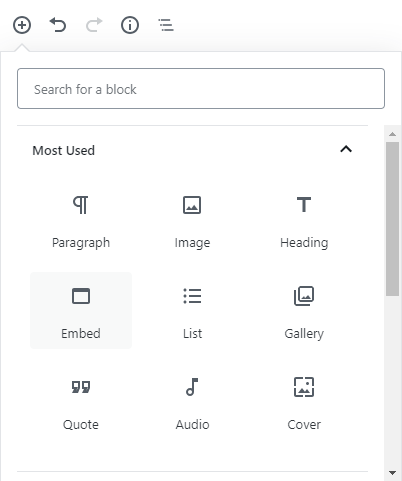
Task: Collapse the Most Used section chevron
Action: click(346, 149)
